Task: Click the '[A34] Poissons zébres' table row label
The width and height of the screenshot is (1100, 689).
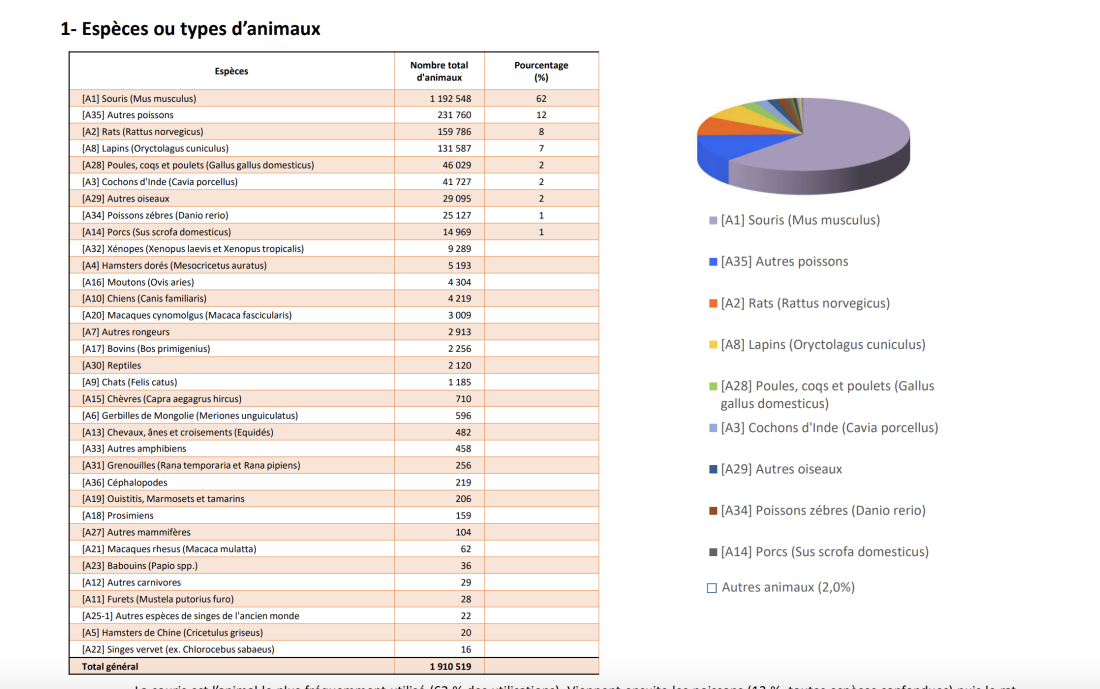Action: (155, 215)
